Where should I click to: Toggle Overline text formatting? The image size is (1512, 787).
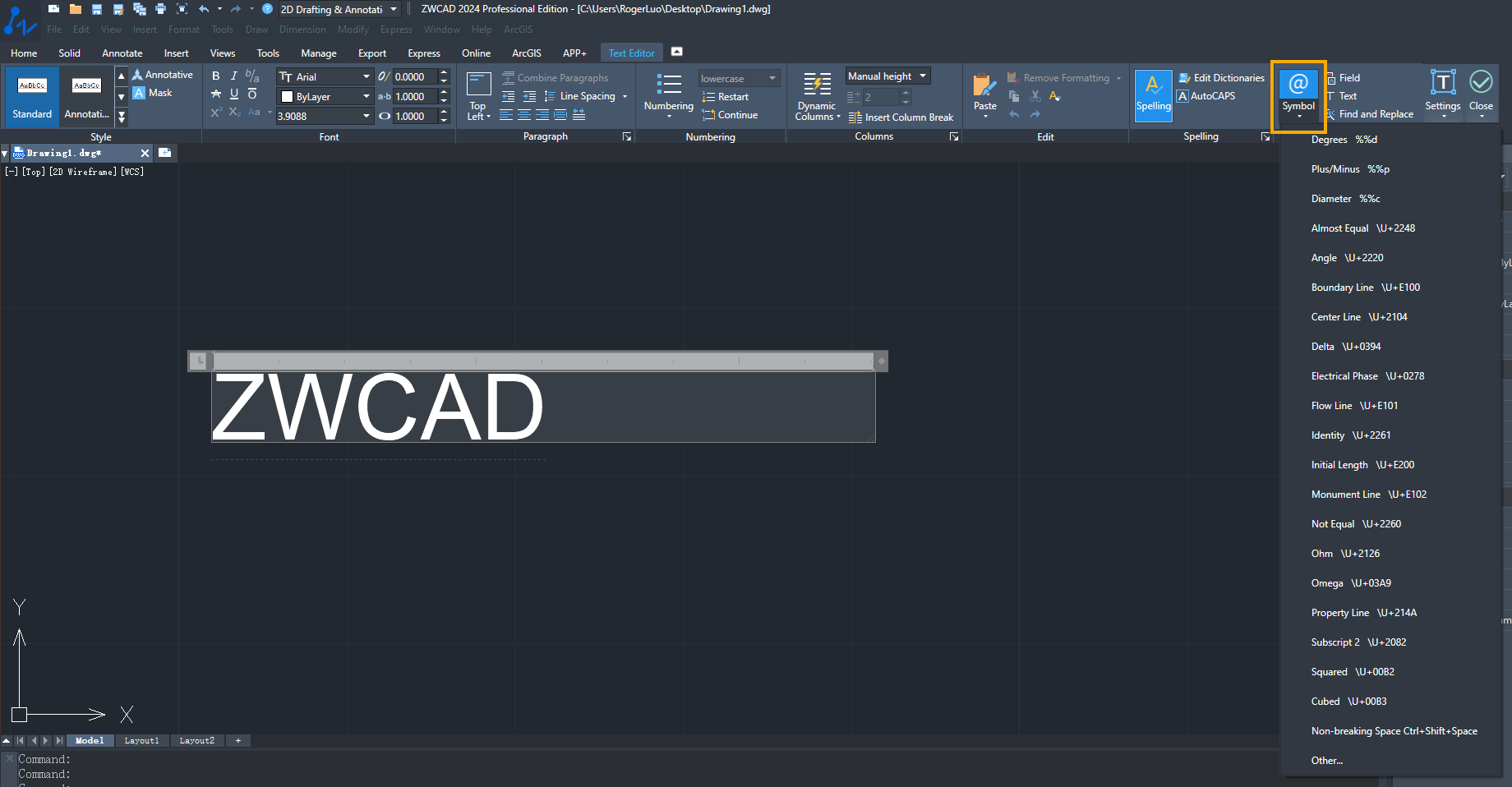coord(252,94)
